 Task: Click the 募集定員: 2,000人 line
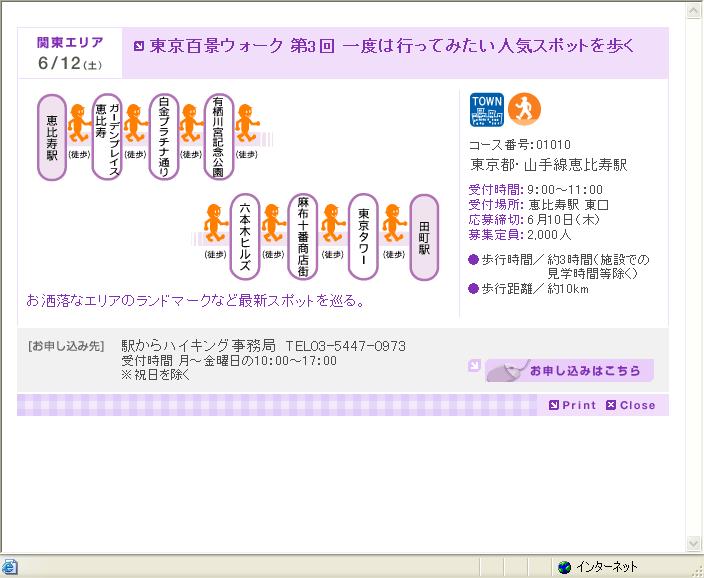tap(519, 234)
